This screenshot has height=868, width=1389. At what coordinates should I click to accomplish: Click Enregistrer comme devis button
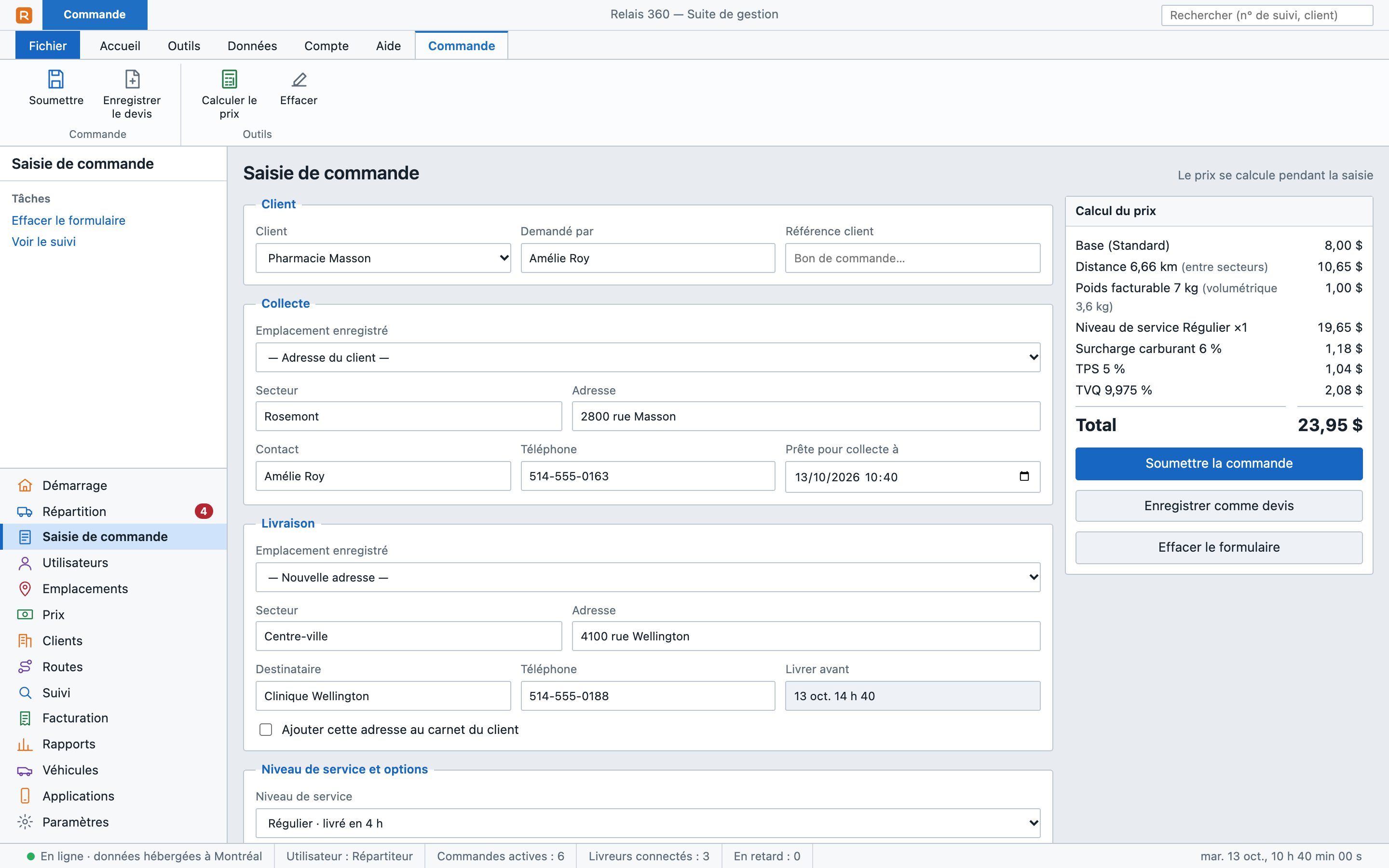tap(1219, 506)
